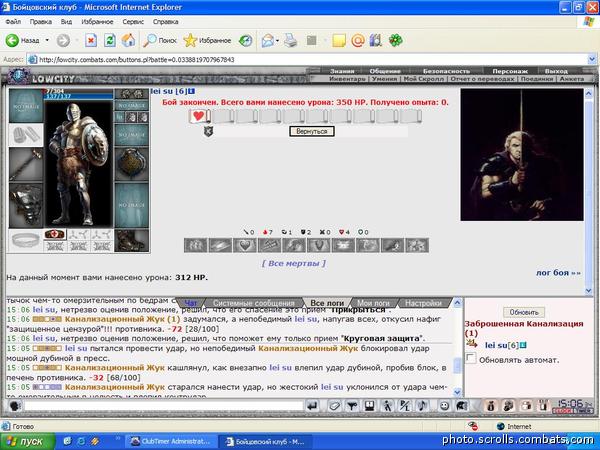Click the Вернуться button
Image resolution: width=600 pixels, height=450 pixels.
tap(311, 131)
